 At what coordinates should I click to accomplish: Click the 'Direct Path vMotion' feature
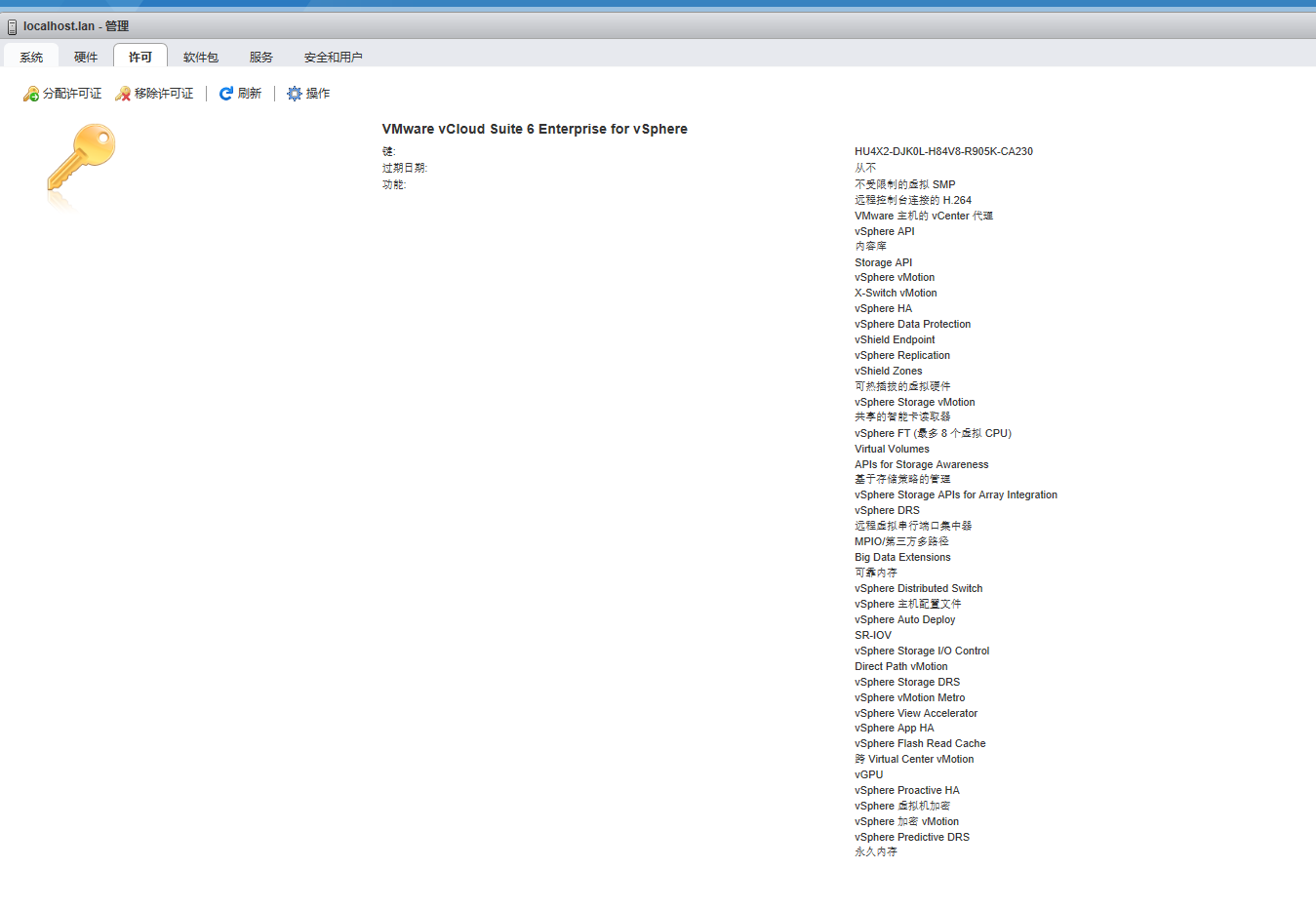[x=901, y=666]
